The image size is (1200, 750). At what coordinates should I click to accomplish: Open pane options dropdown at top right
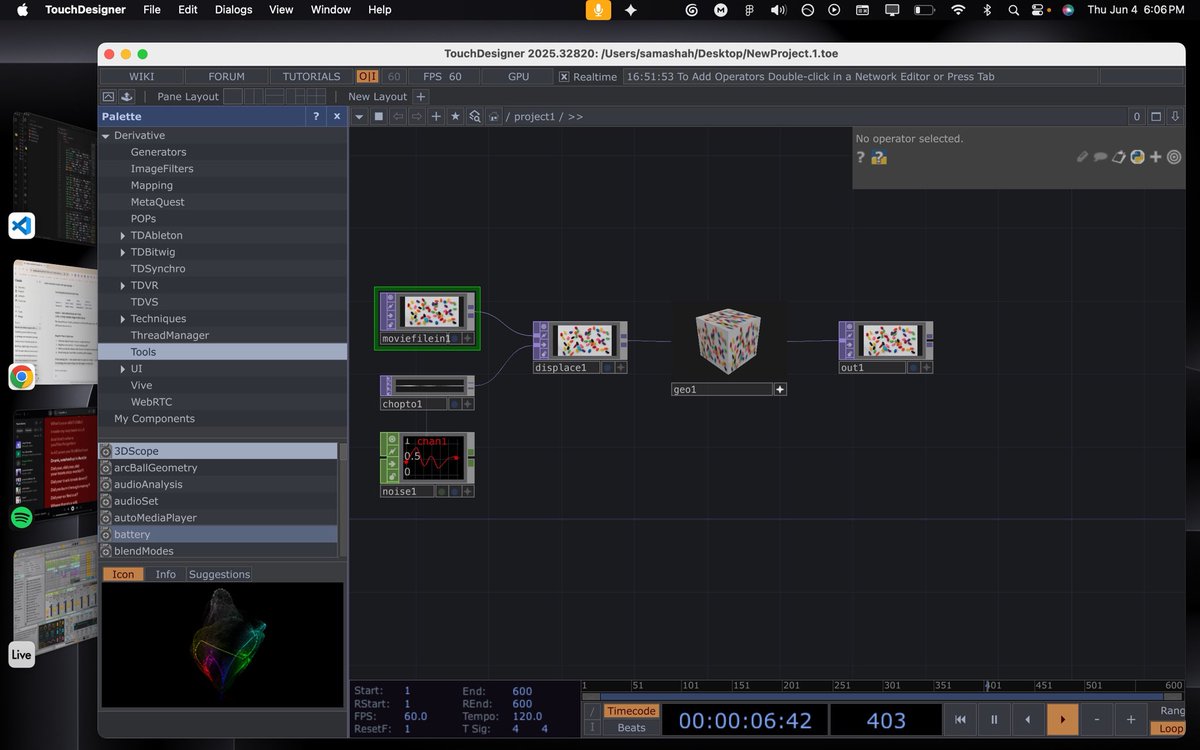(1175, 116)
